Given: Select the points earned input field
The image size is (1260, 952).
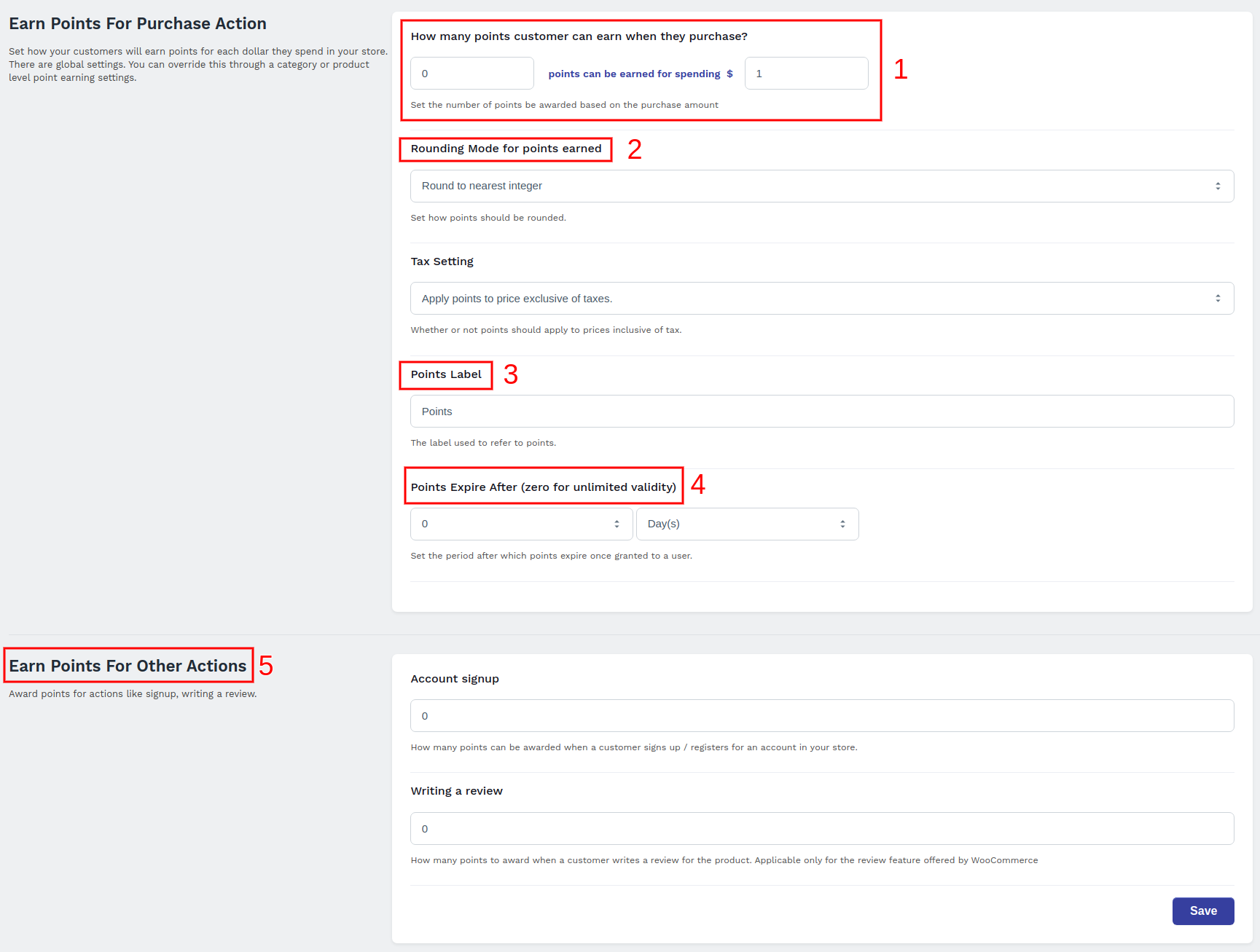Looking at the screenshot, I should coord(471,73).
